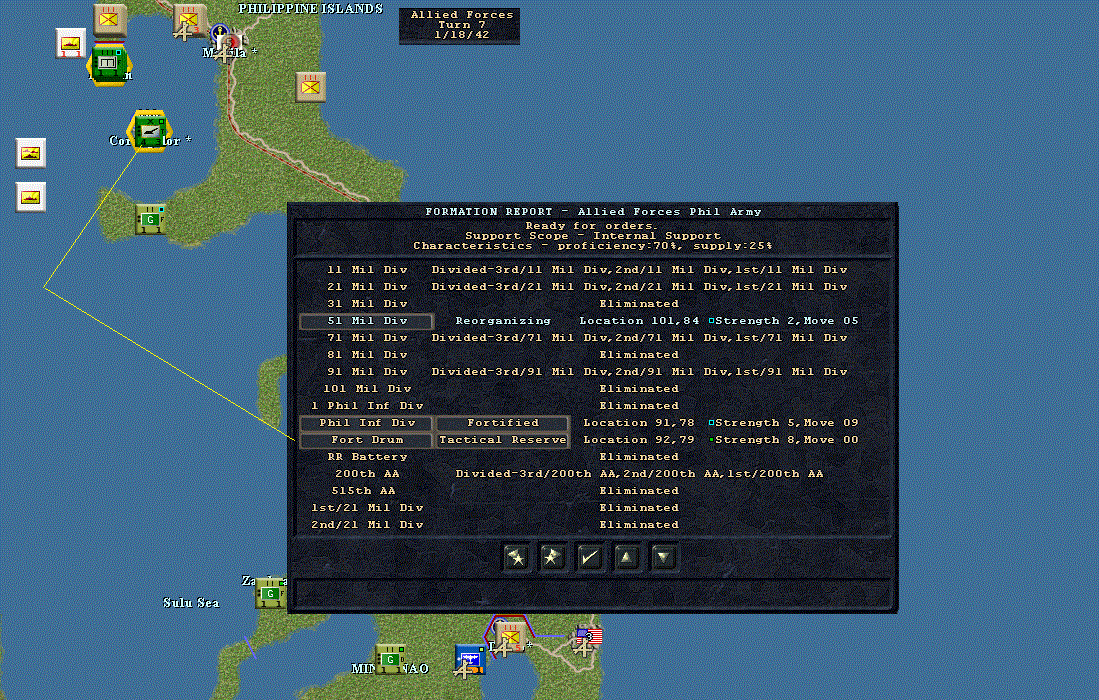Click the 81 Mil Div row name
This screenshot has width=1099, height=700.
[367, 355]
